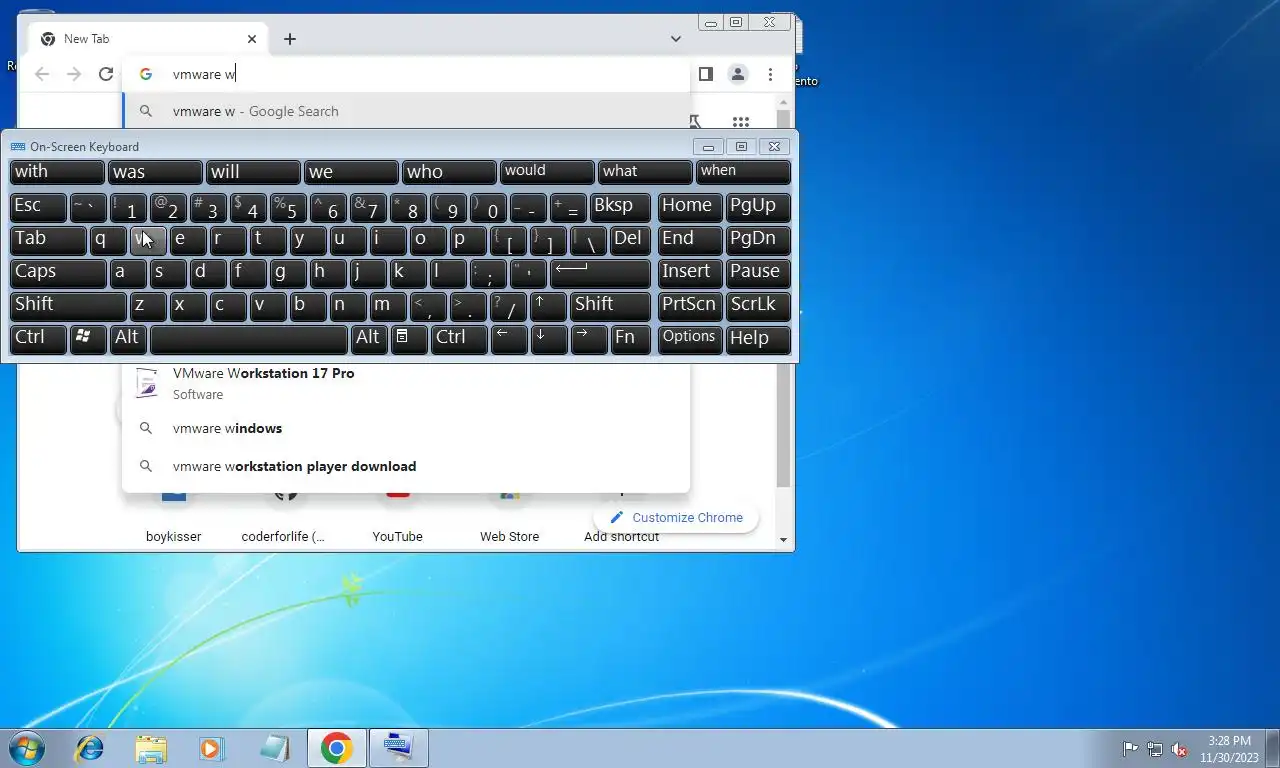The width and height of the screenshot is (1280, 768).
Task: Click the Windows Start orb
Action: [25, 748]
